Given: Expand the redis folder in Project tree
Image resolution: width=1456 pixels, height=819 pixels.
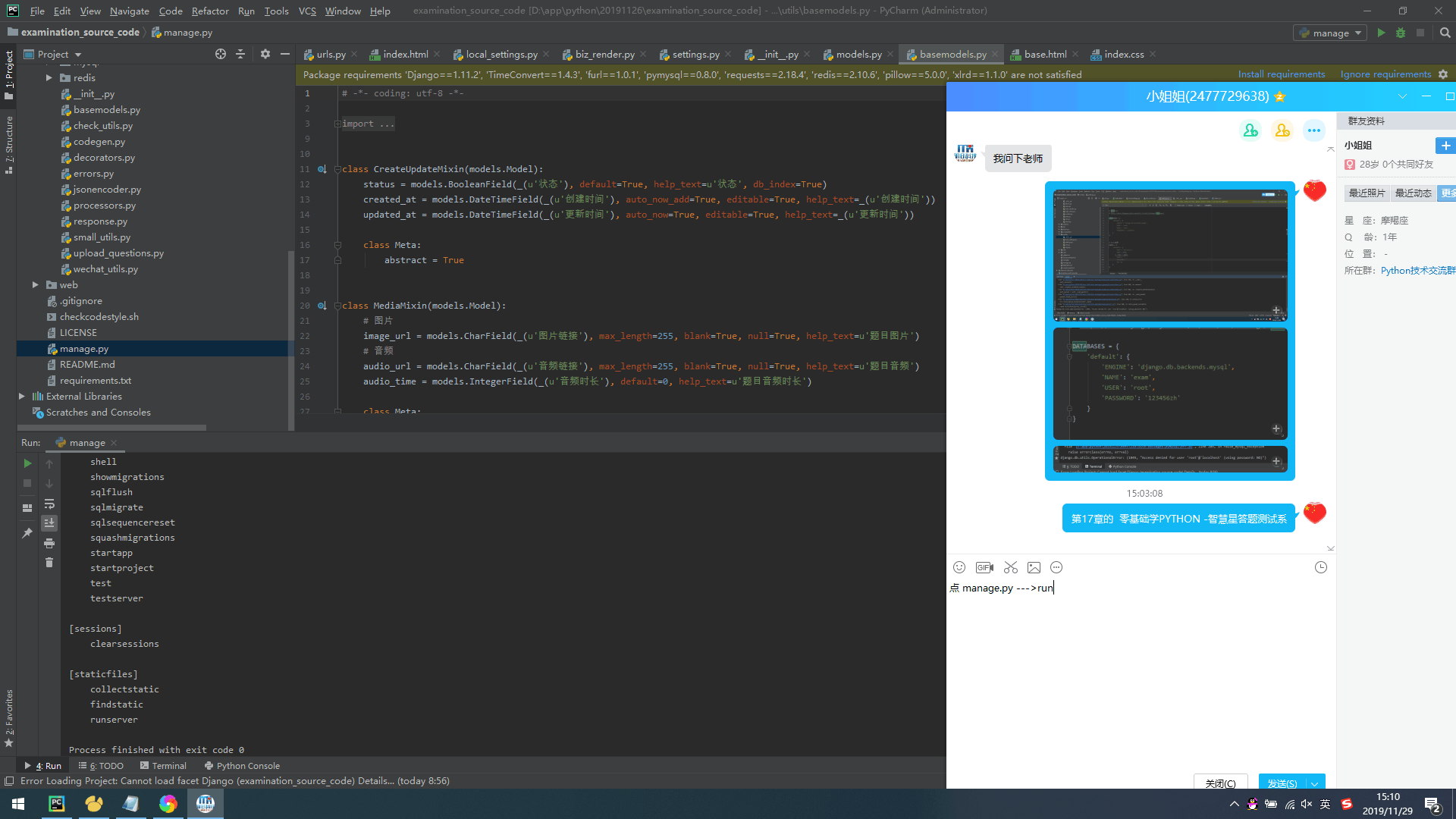Looking at the screenshot, I should click(49, 78).
